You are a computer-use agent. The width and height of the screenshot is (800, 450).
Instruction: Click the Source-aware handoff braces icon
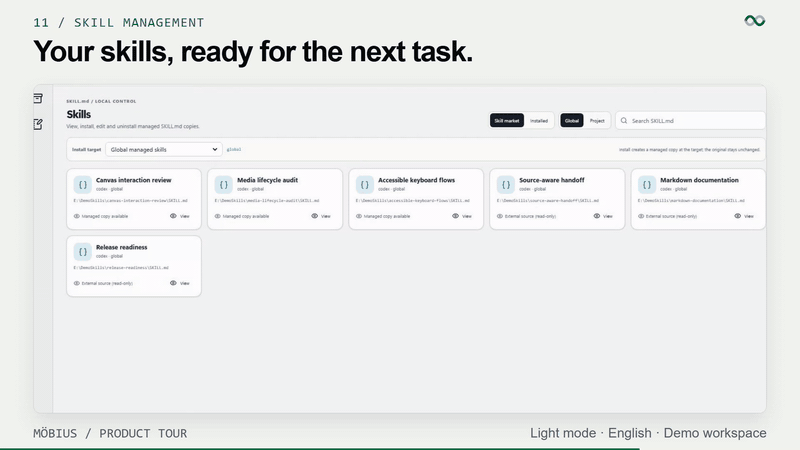pos(506,185)
